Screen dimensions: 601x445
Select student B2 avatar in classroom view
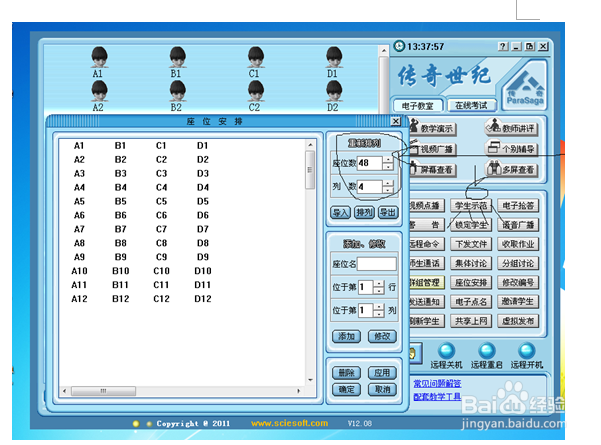(177, 91)
